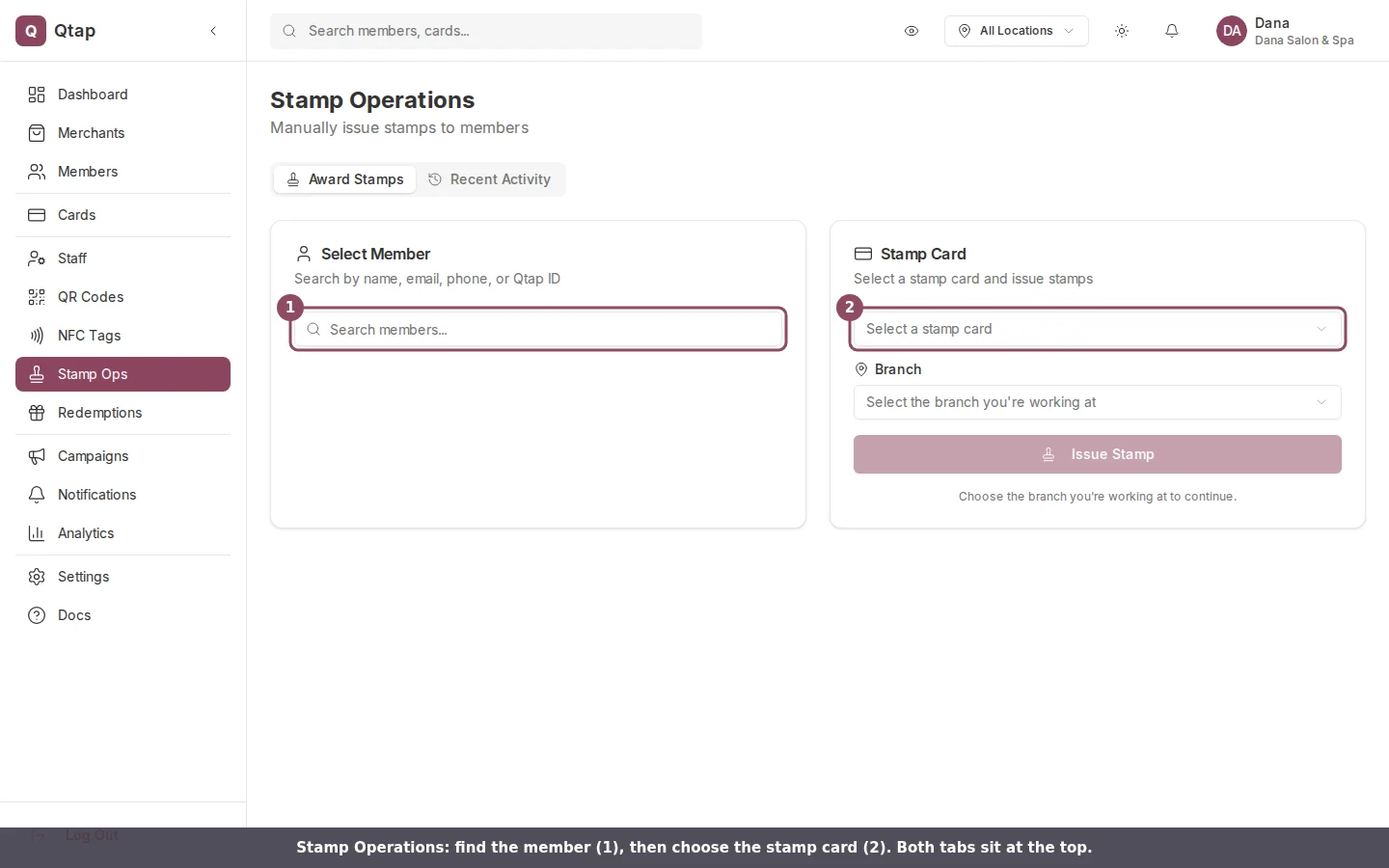1389x868 pixels.
Task: Click the Cards credit card icon
Action: [37, 215]
